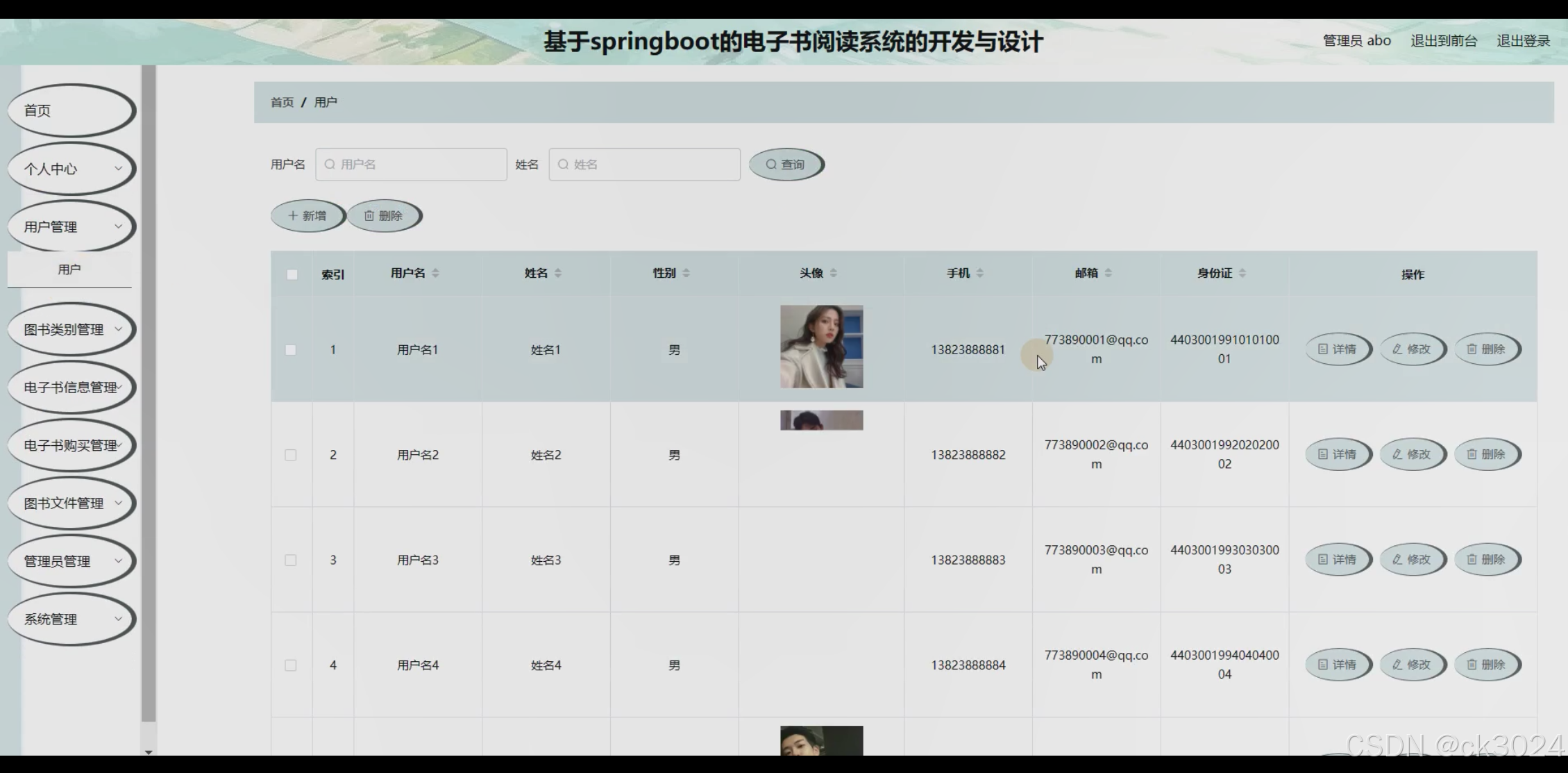The width and height of the screenshot is (1568, 773).
Task: Sort by 用户名 column arrows
Action: pyautogui.click(x=435, y=273)
